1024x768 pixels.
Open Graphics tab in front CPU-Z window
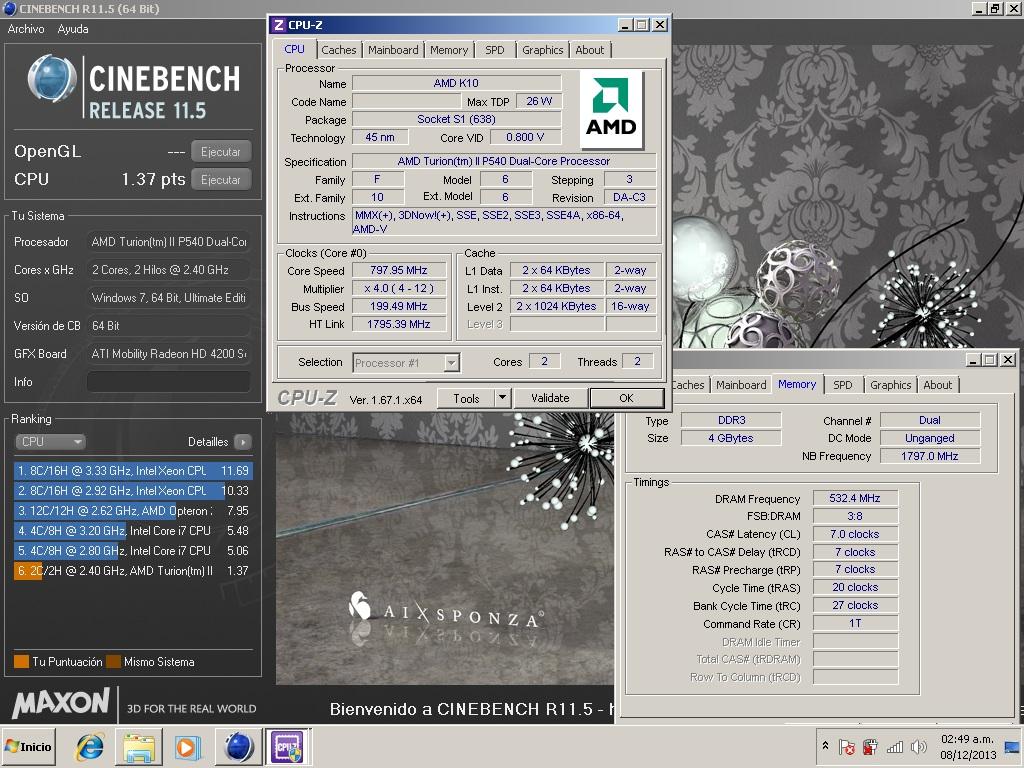tap(542, 50)
